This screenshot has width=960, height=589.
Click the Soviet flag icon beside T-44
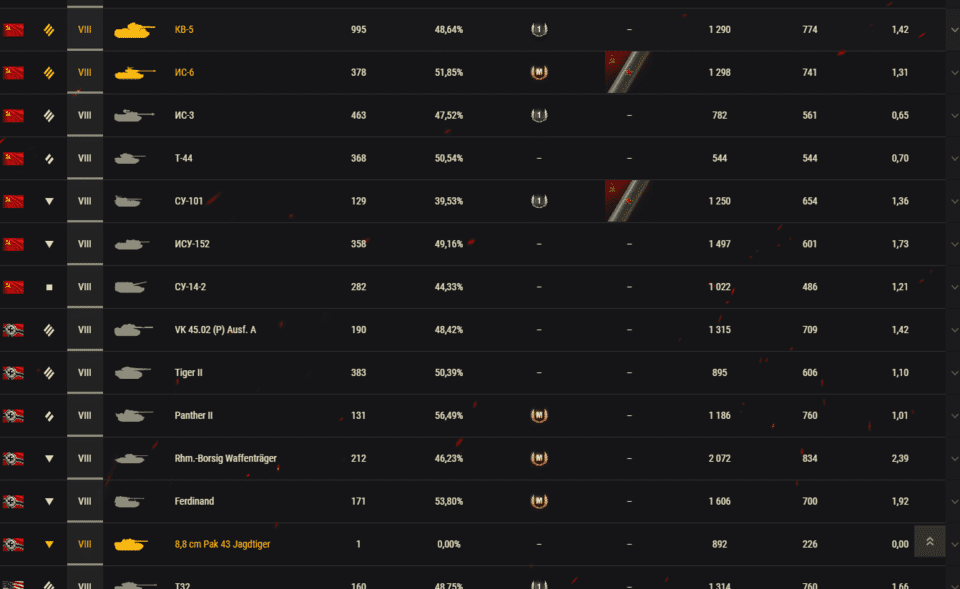[x=13, y=158]
